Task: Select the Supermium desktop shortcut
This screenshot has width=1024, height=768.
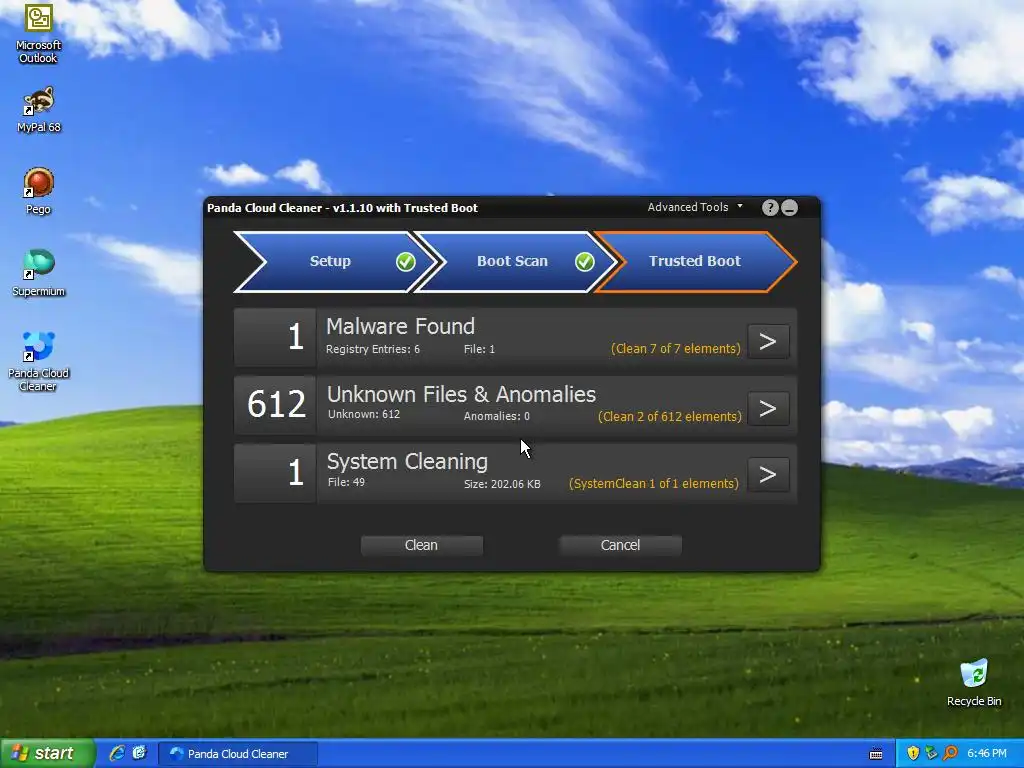Action: coord(39,273)
